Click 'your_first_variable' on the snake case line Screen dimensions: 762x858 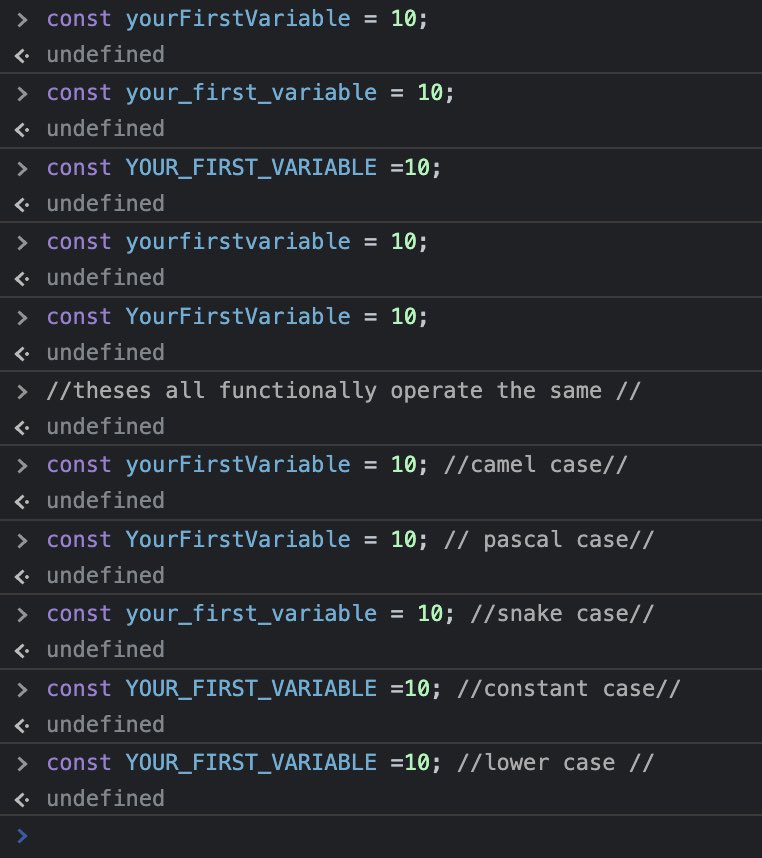click(x=251, y=614)
